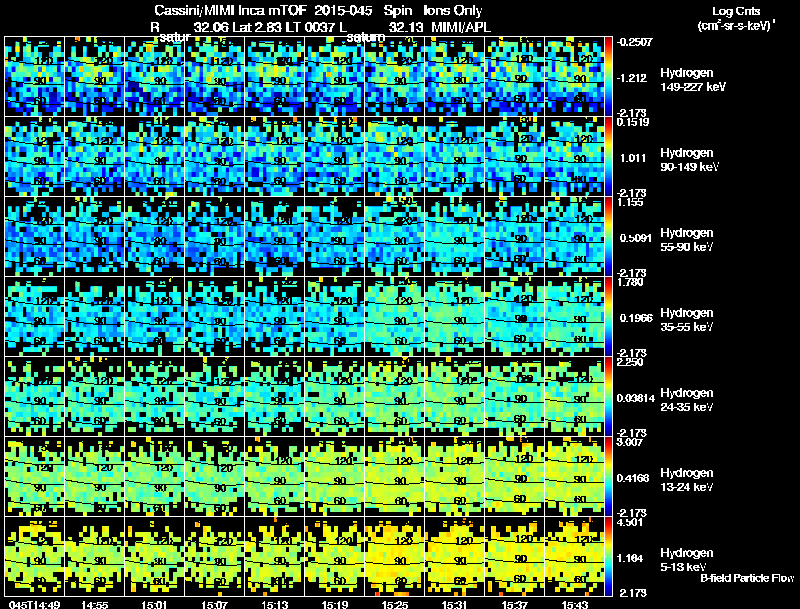Image resolution: width=800 pixels, height=609 pixels.
Task: Select the '2015-045' date in the title
Action: (343, 11)
